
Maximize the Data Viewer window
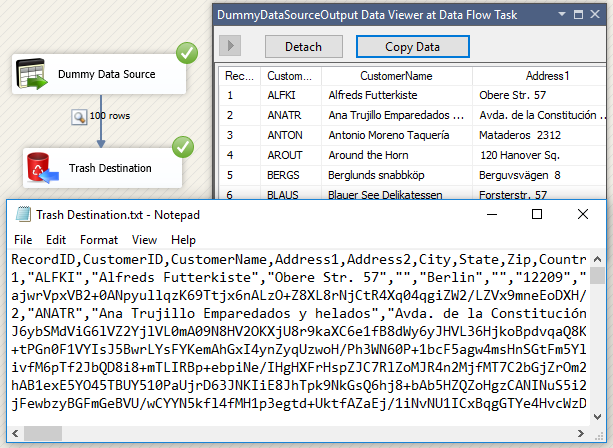pyautogui.click(x=578, y=14)
